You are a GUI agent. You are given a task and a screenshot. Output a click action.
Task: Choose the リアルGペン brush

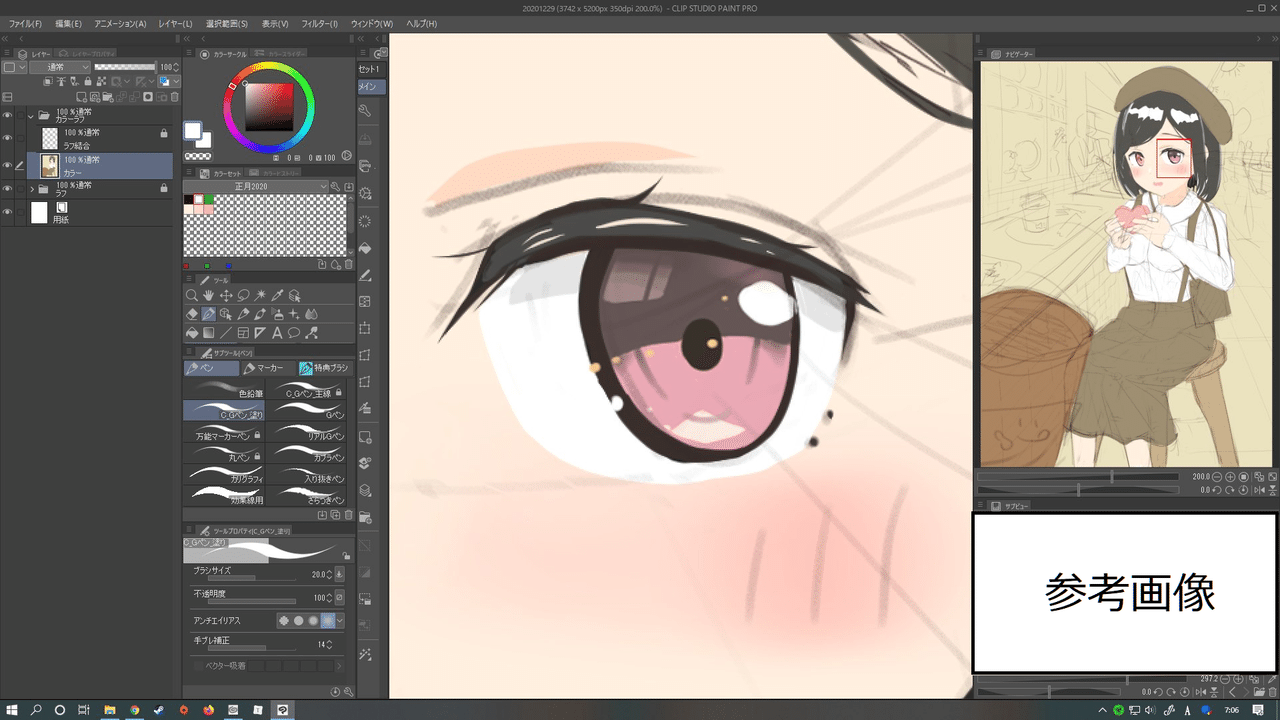point(310,432)
